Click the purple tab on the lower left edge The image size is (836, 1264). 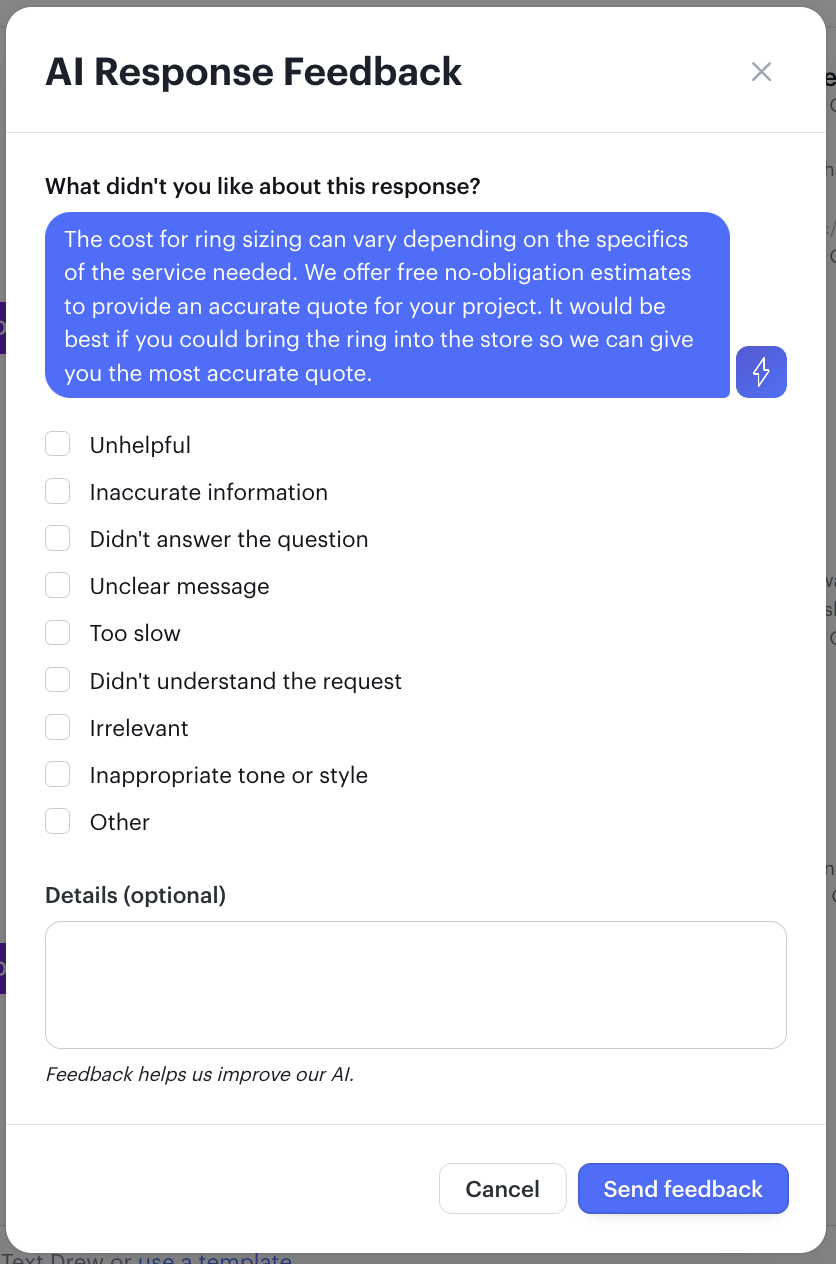coord(4,968)
